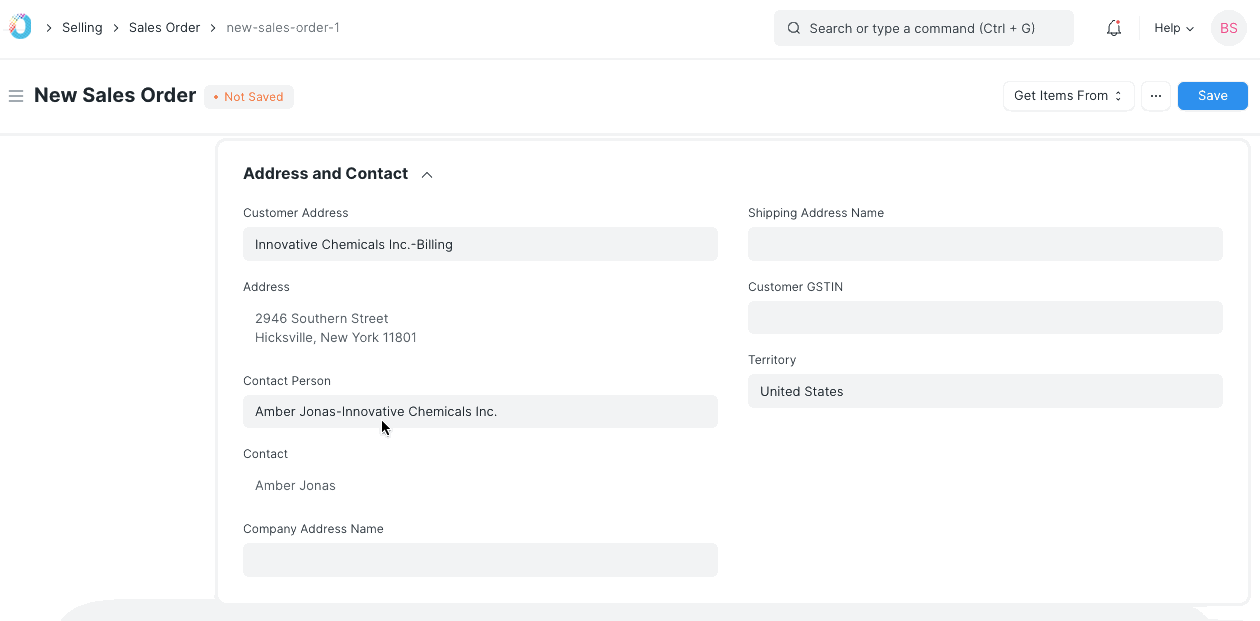The height and width of the screenshot is (621, 1260).
Task: Go to Sales Order breadcrumb
Action: click(164, 28)
